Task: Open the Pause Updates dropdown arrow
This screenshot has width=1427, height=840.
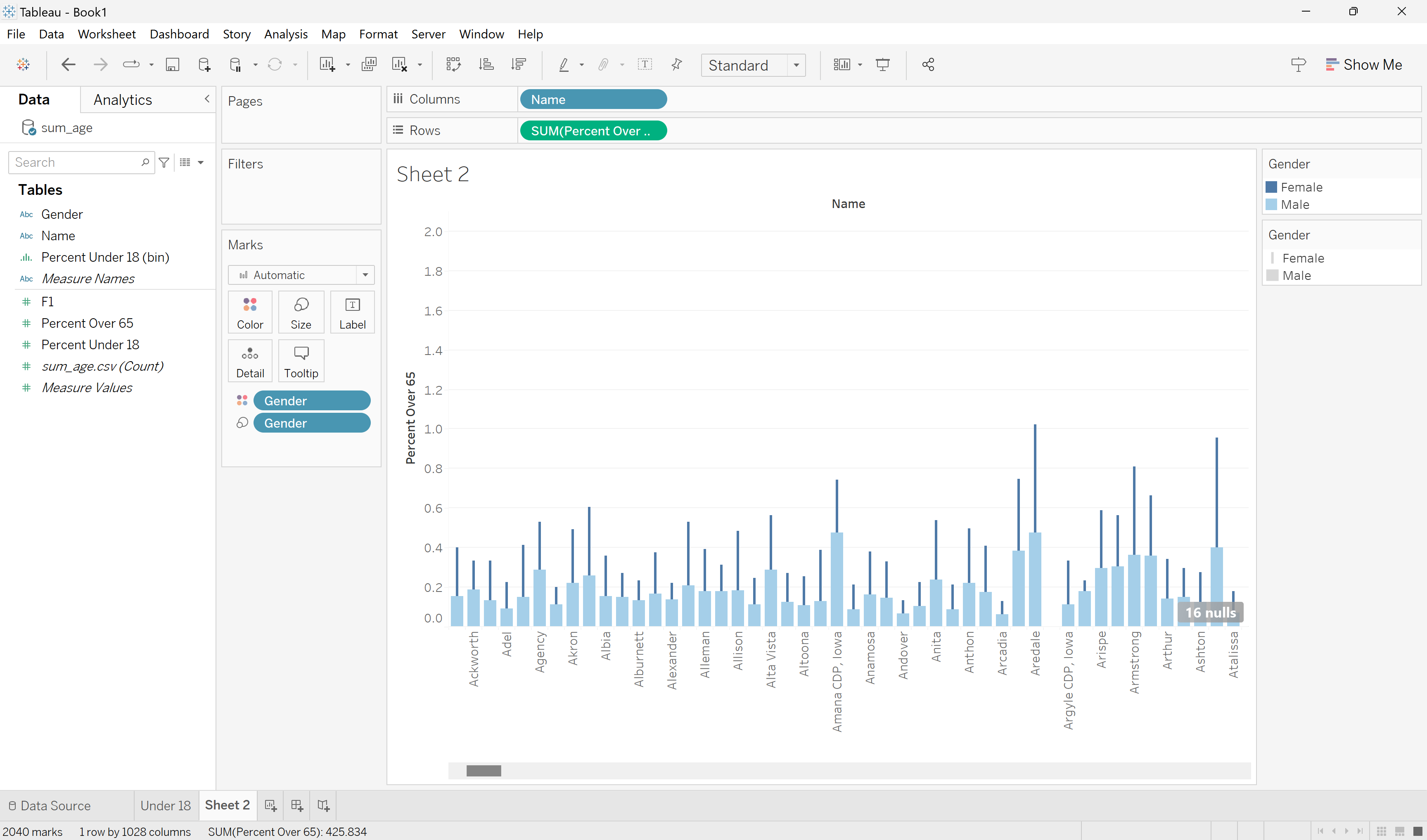Action: point(256,65)
